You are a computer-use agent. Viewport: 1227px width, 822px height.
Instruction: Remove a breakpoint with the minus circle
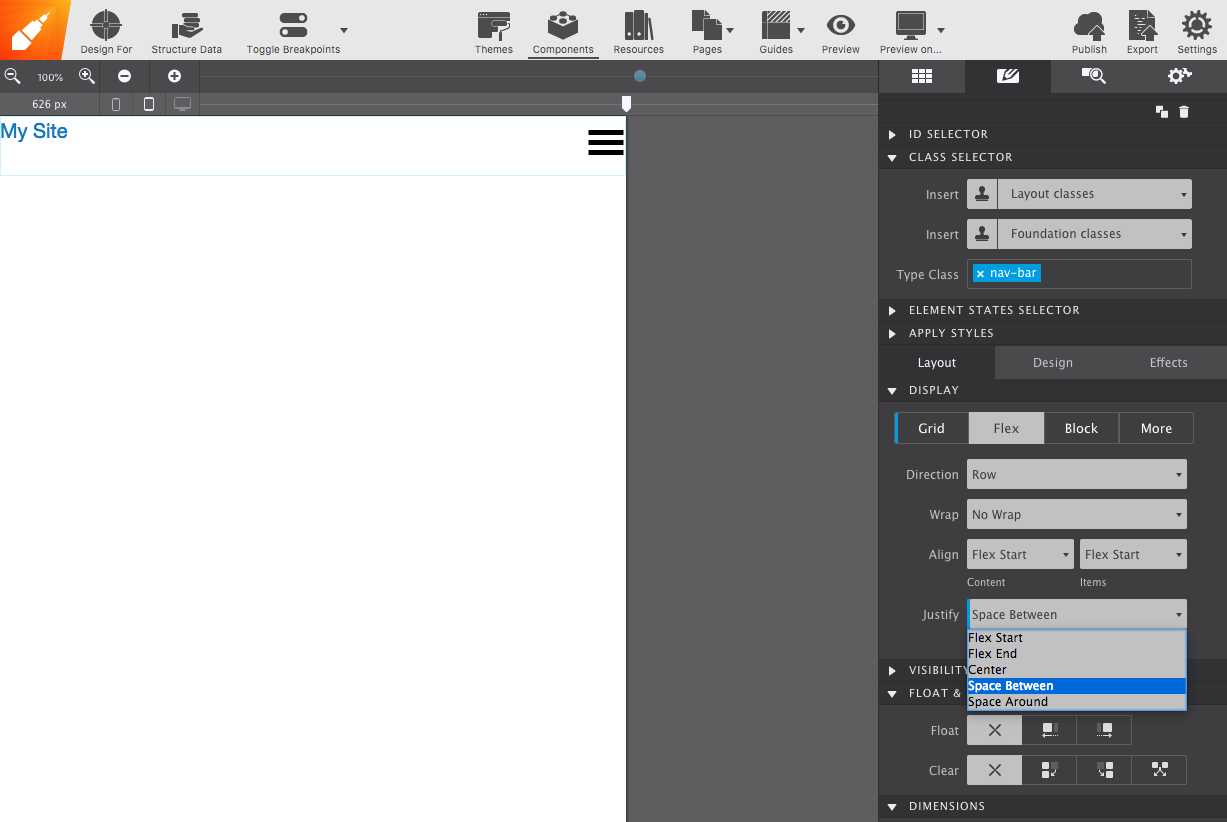[124, 76]
